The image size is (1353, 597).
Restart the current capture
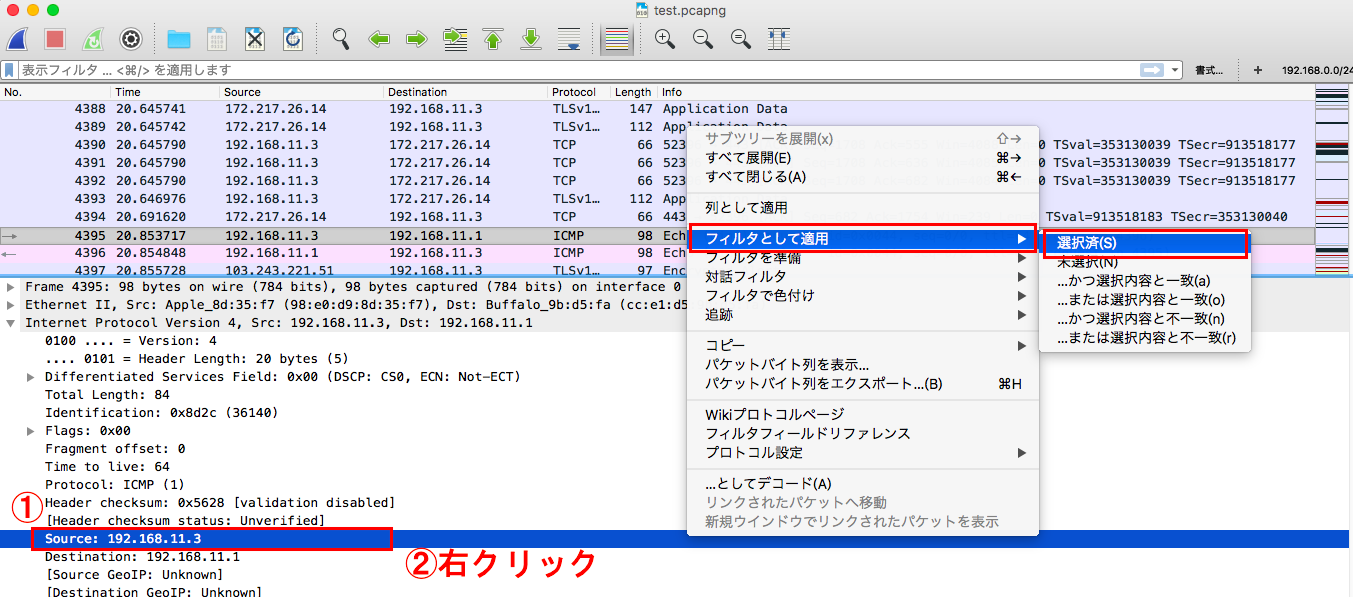(92, 40)
